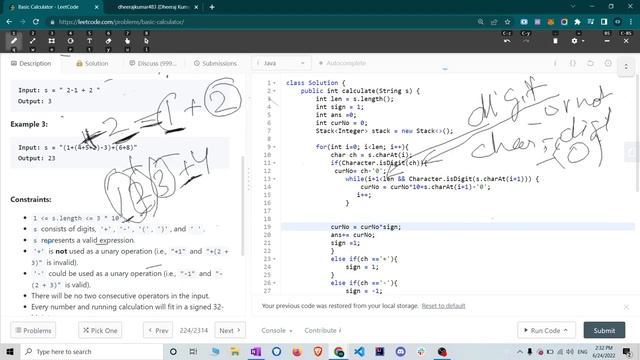Screen dimensions: 640x360
Task: Expand the Console panel
Action: 277,330
